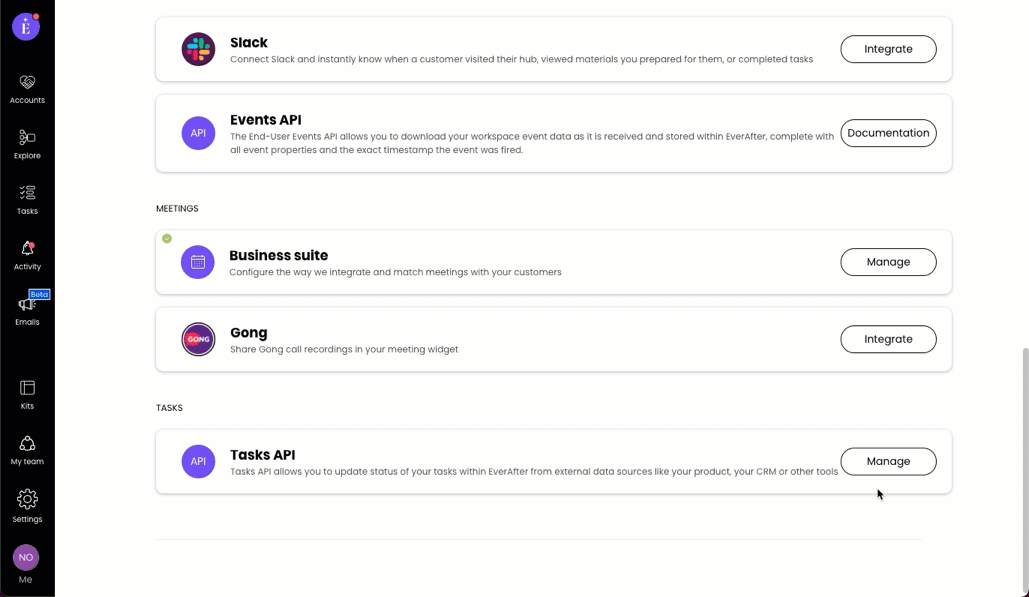Open the Activity bell icon
The height and width of the screenshot is (597, 1029).
click(27, 249)
